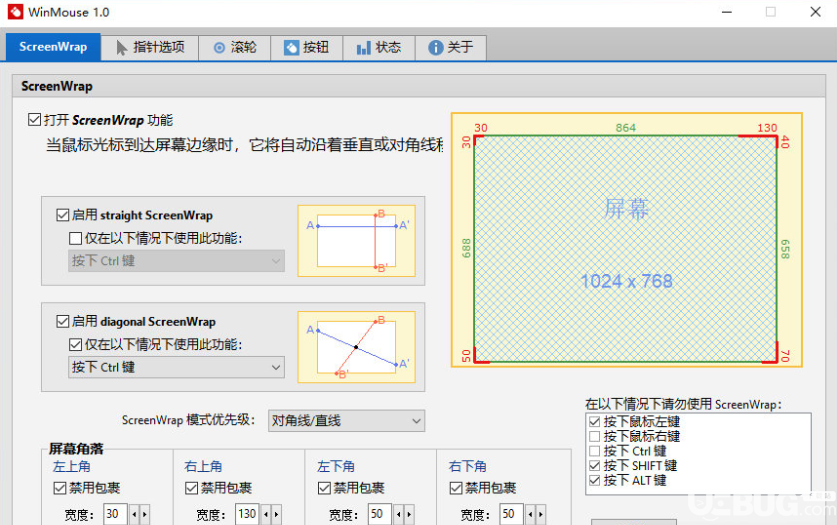The width and height of the screenshot is (837, 525).
Task: Click the WinMouse app icon in title bar
Action: 15,12
